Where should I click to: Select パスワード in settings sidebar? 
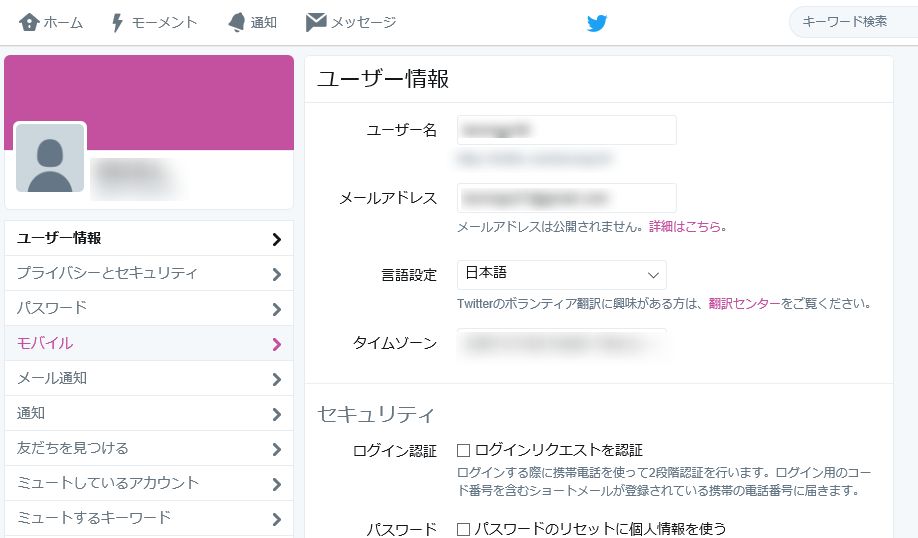coord(149,309)
